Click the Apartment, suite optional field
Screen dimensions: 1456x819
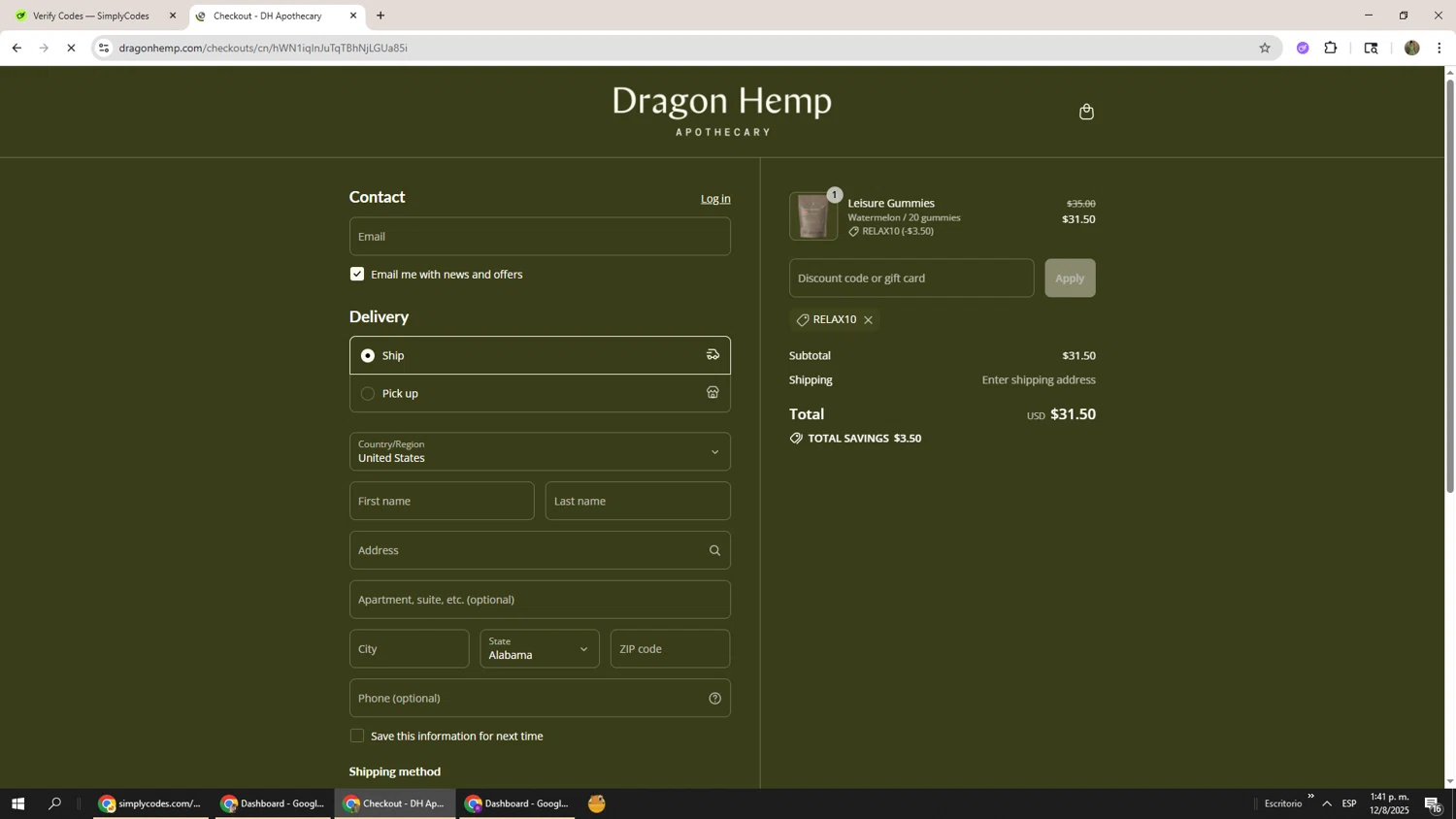tap(540, 600)
